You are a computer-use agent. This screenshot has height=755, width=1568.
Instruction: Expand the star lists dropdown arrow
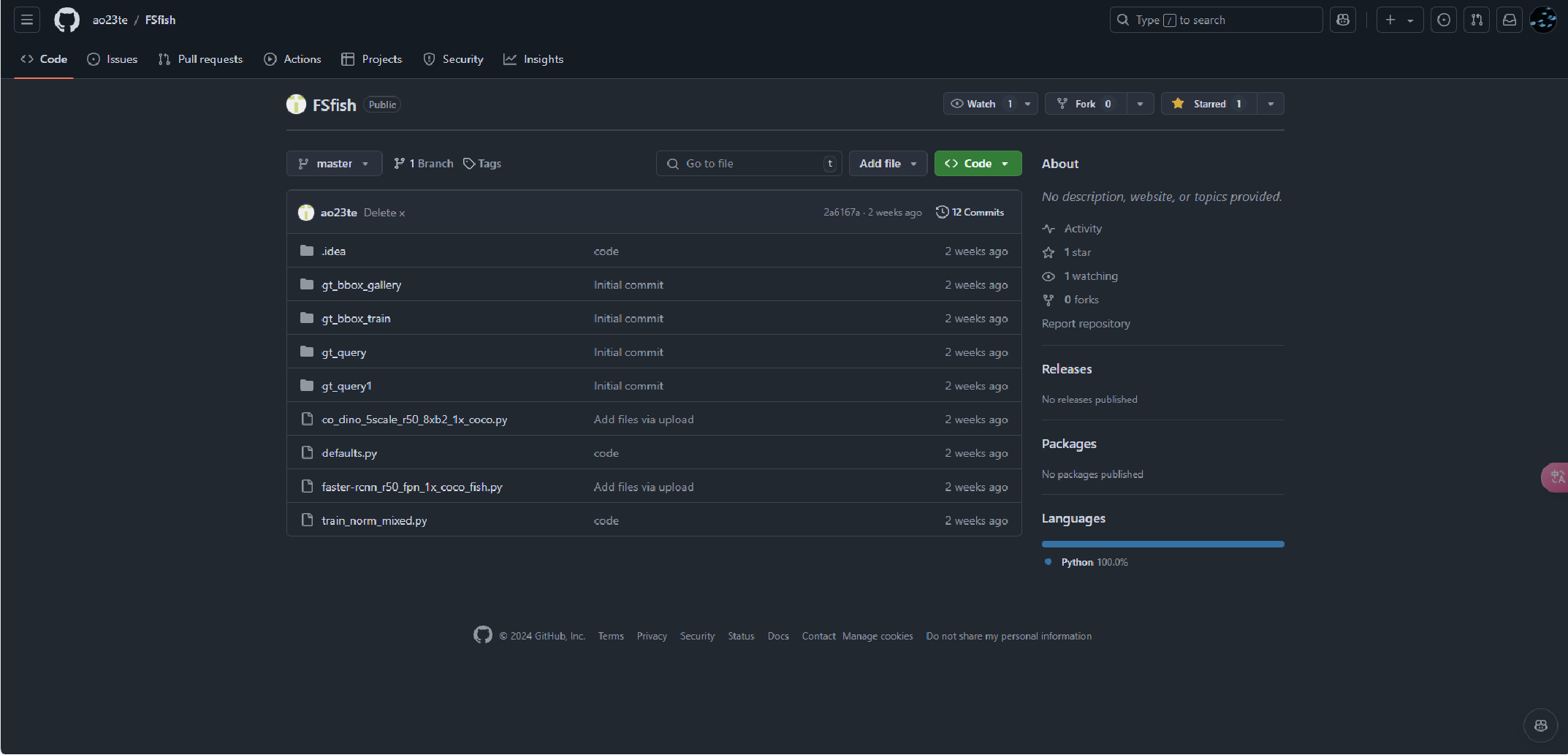[x=1271, y=104]
